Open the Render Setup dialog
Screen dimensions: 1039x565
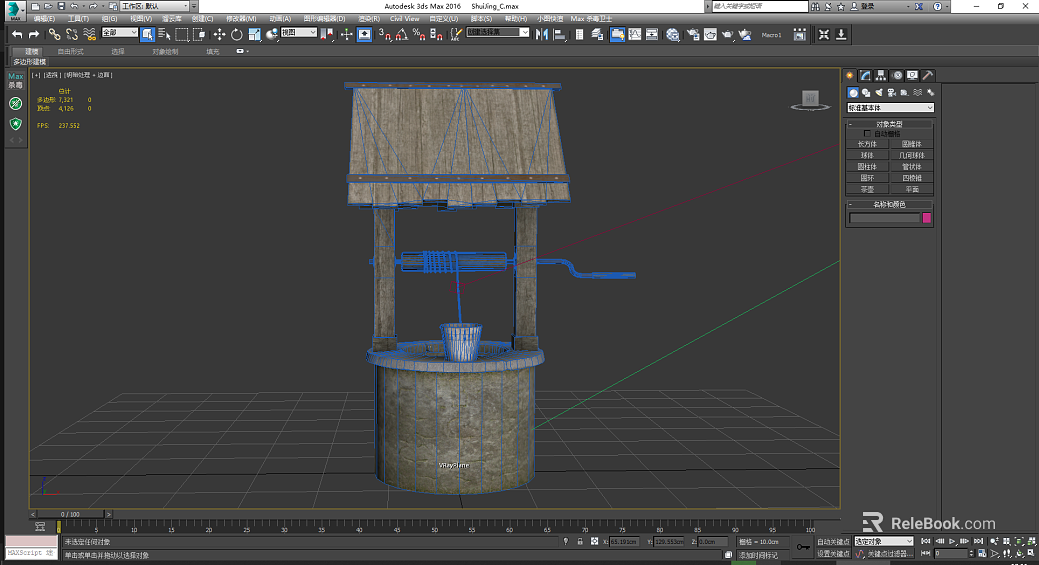(x=692, y=34)
